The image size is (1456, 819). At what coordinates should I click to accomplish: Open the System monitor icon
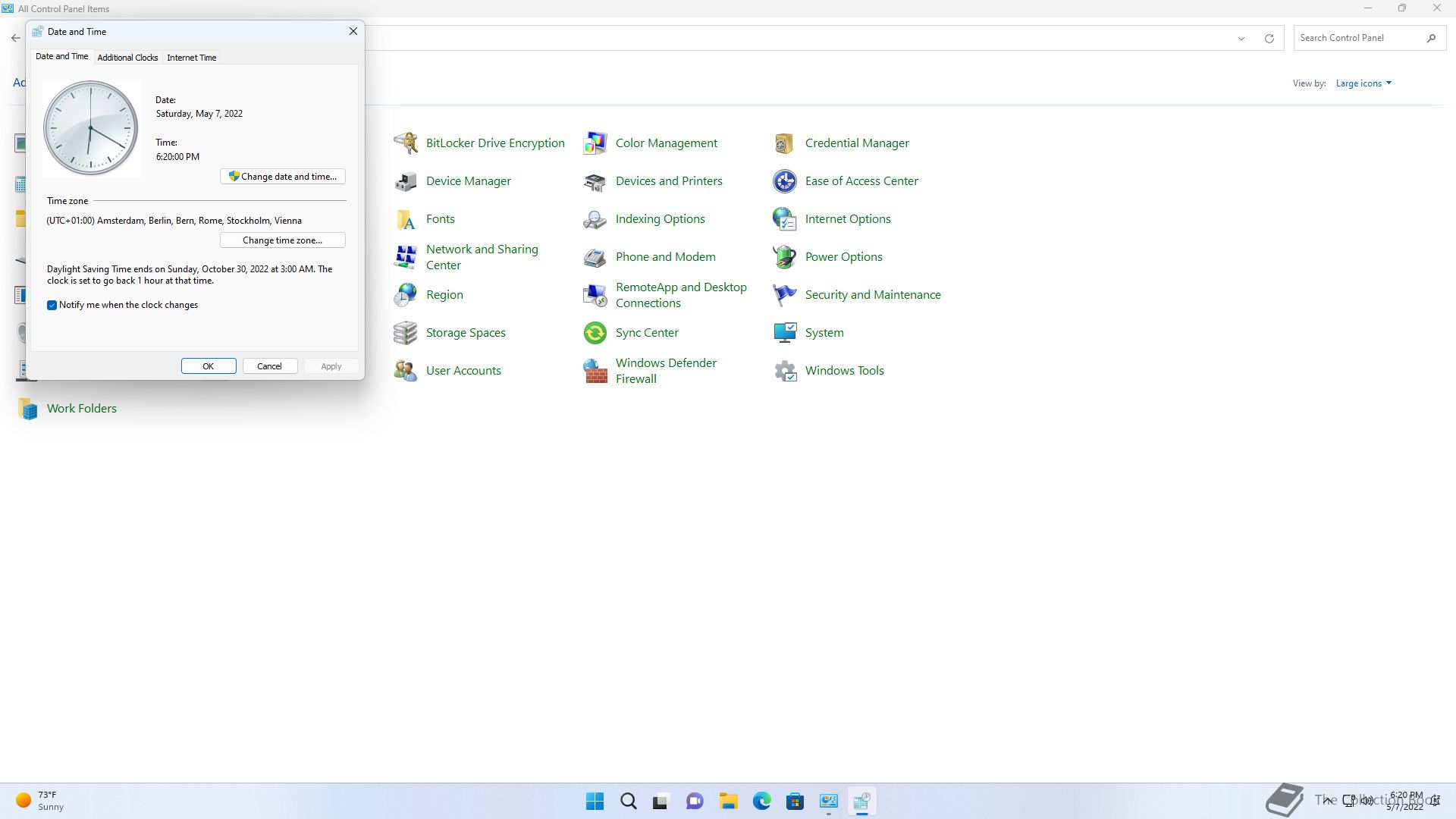(x=785, y=333)
